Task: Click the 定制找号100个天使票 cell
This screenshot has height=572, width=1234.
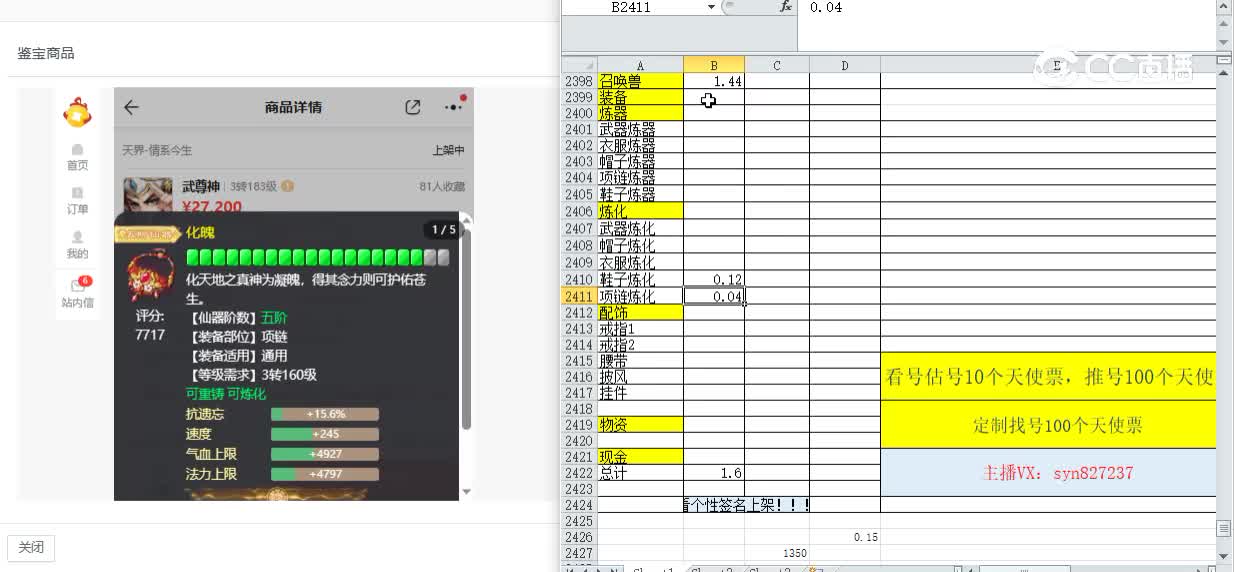Action: click(1048, 425)
